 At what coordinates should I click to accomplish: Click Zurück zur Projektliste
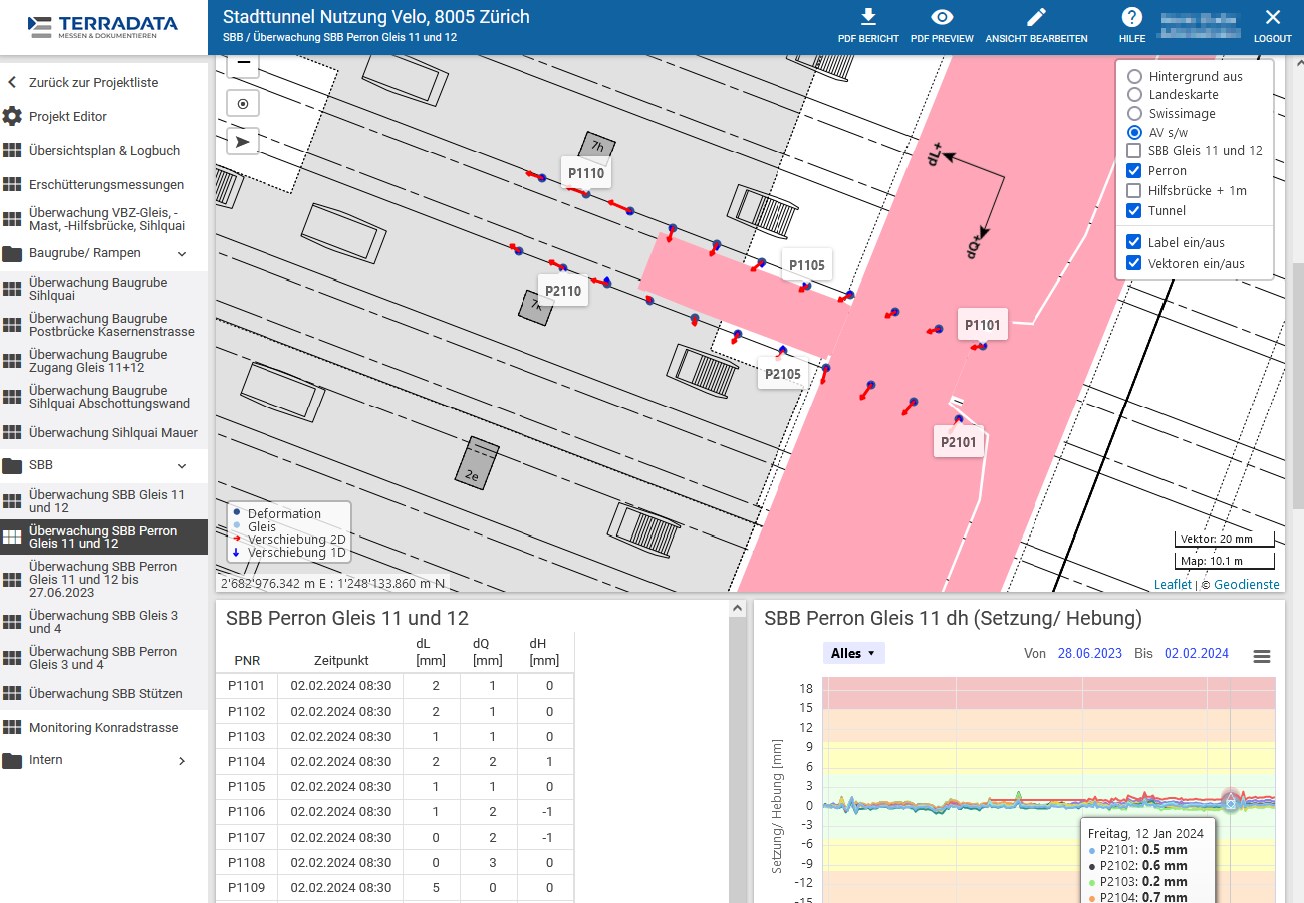(93, 82)
